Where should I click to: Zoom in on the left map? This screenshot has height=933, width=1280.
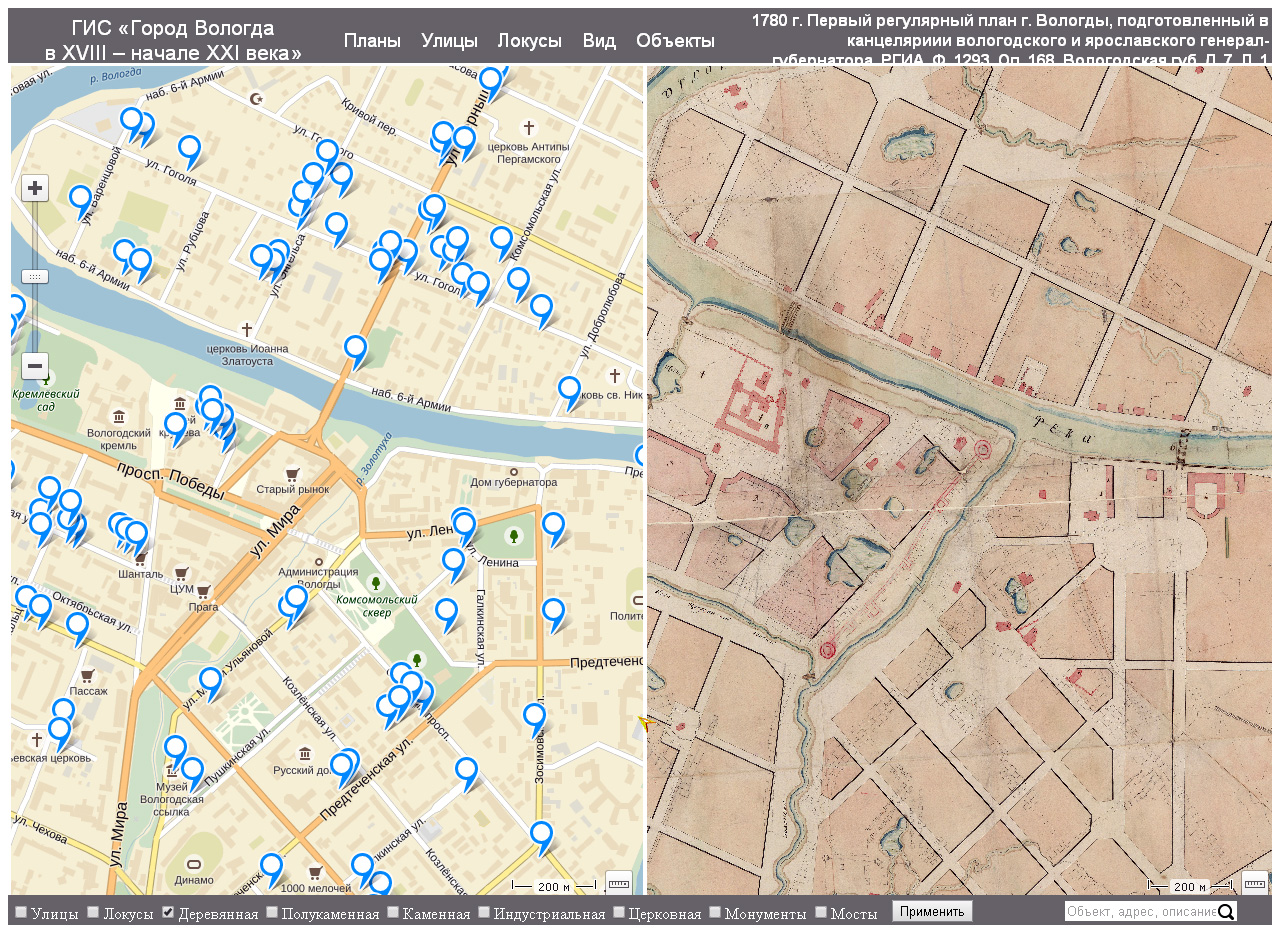(x=35, y=188)
